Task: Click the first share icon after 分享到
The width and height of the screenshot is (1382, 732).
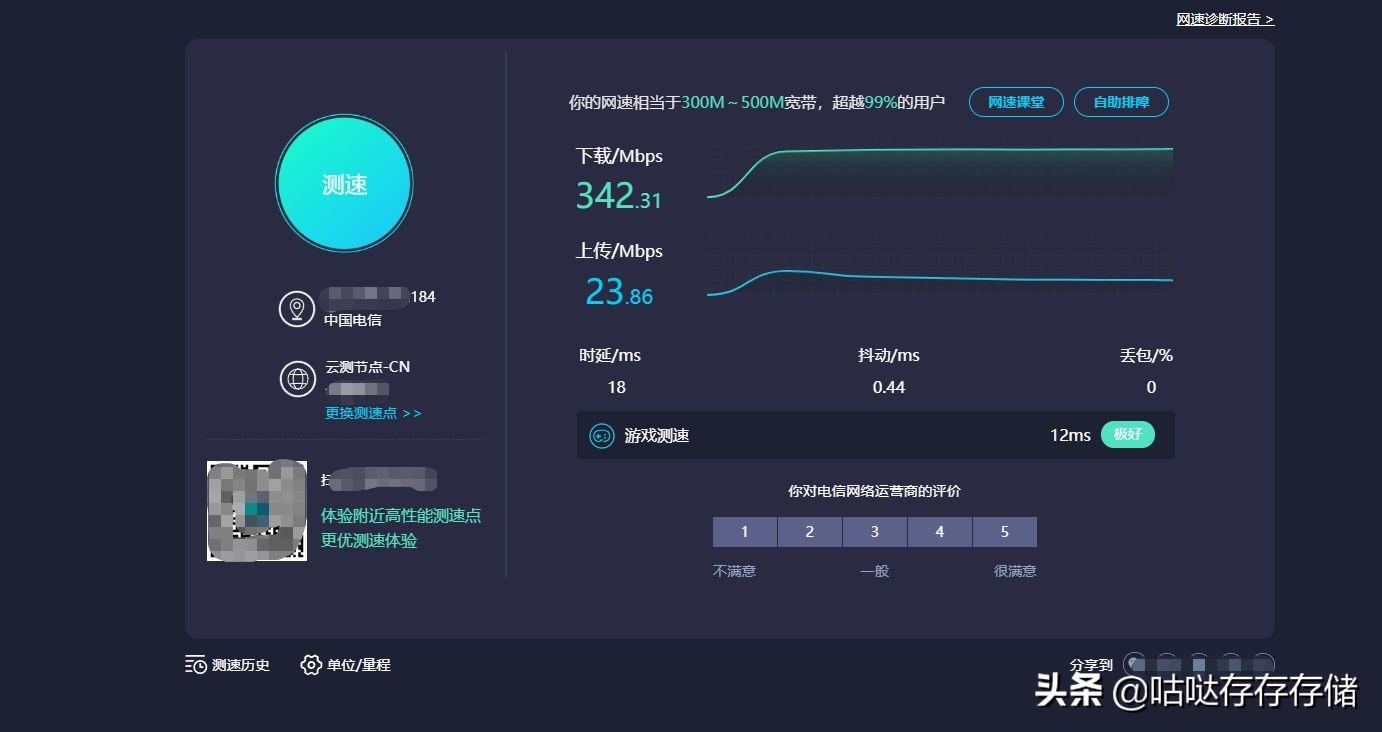Action: point(1135,664)
